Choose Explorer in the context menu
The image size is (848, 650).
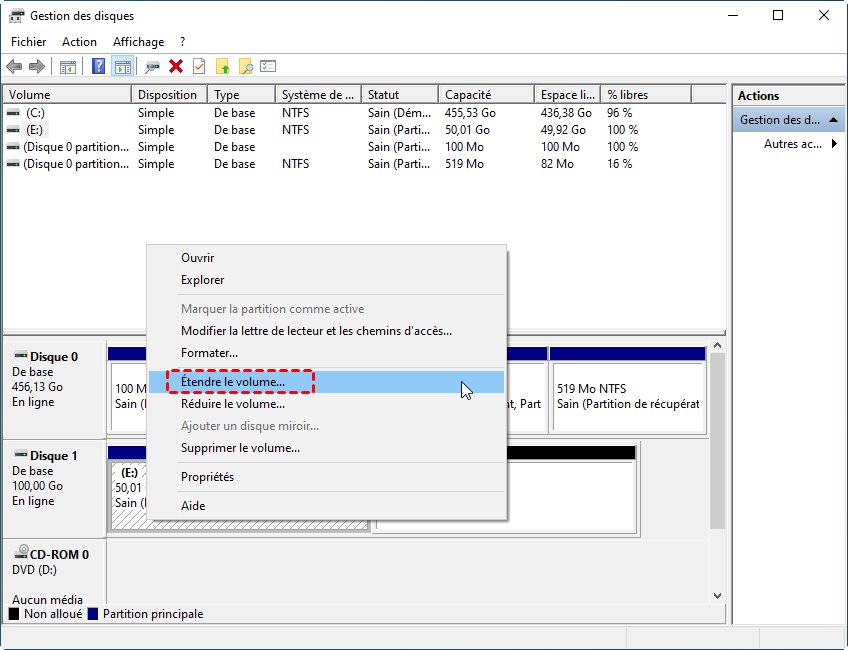pyautogui.click(x=327, y=280)
